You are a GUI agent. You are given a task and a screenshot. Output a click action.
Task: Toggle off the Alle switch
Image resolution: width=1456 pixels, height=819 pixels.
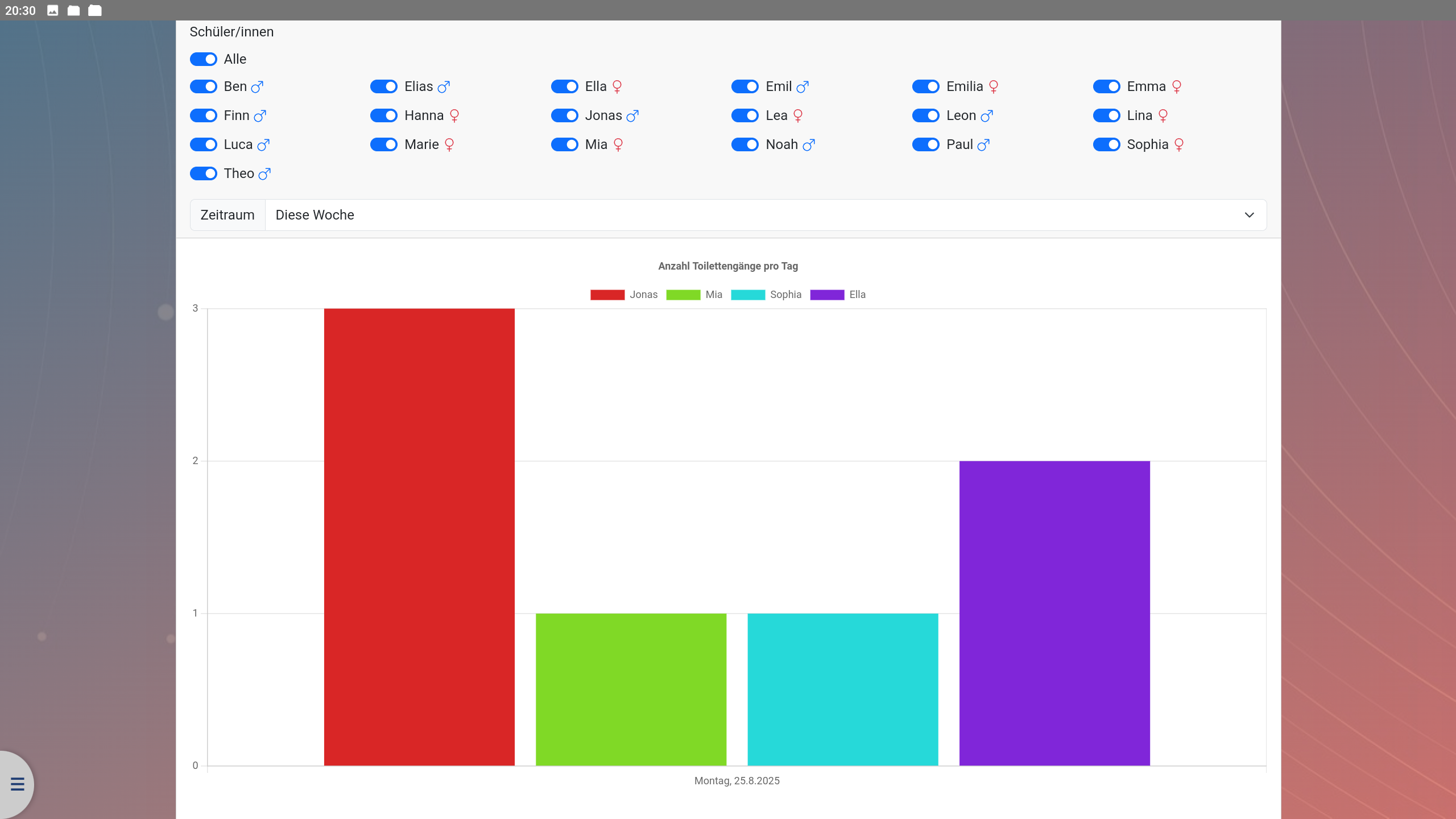coord(203,59)
